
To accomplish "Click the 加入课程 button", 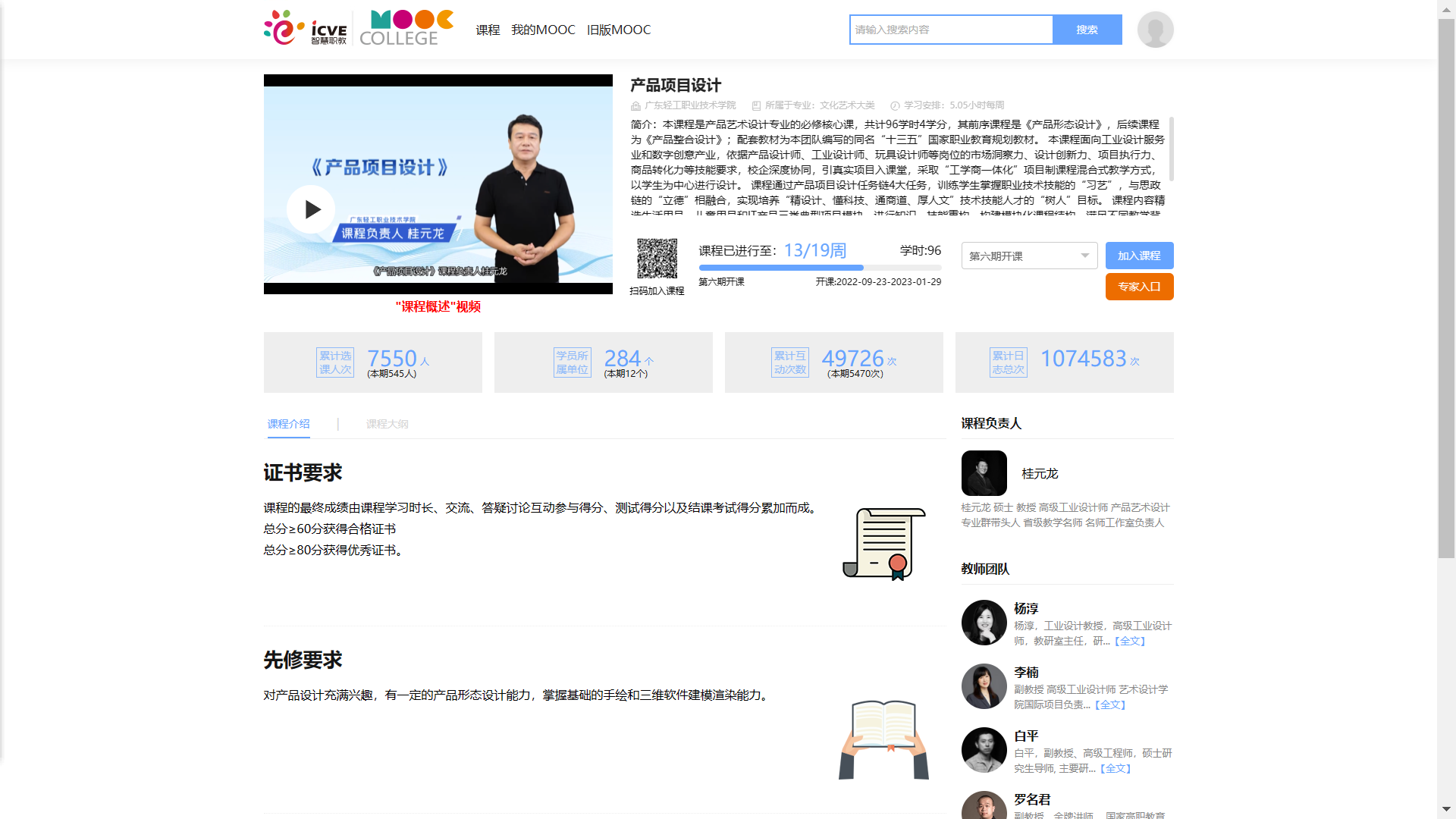I will pos(1139,256).
